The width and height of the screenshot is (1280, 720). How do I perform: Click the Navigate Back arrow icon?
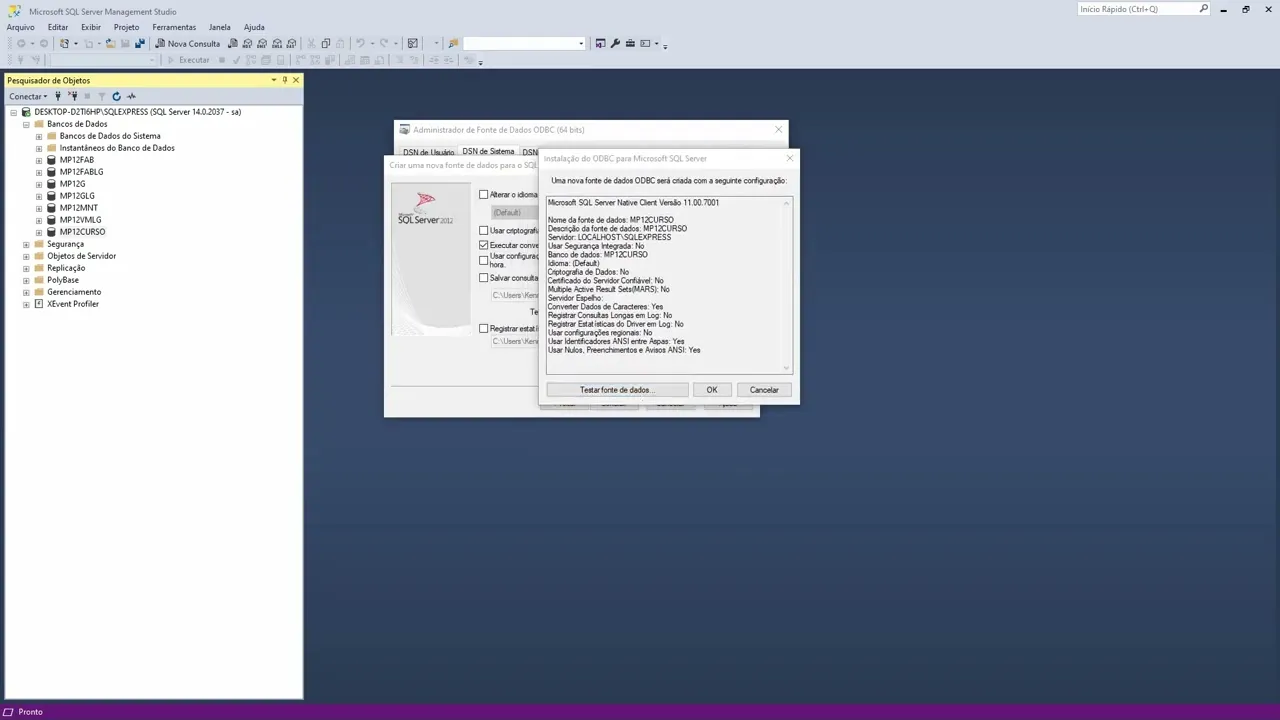point(21,43)
